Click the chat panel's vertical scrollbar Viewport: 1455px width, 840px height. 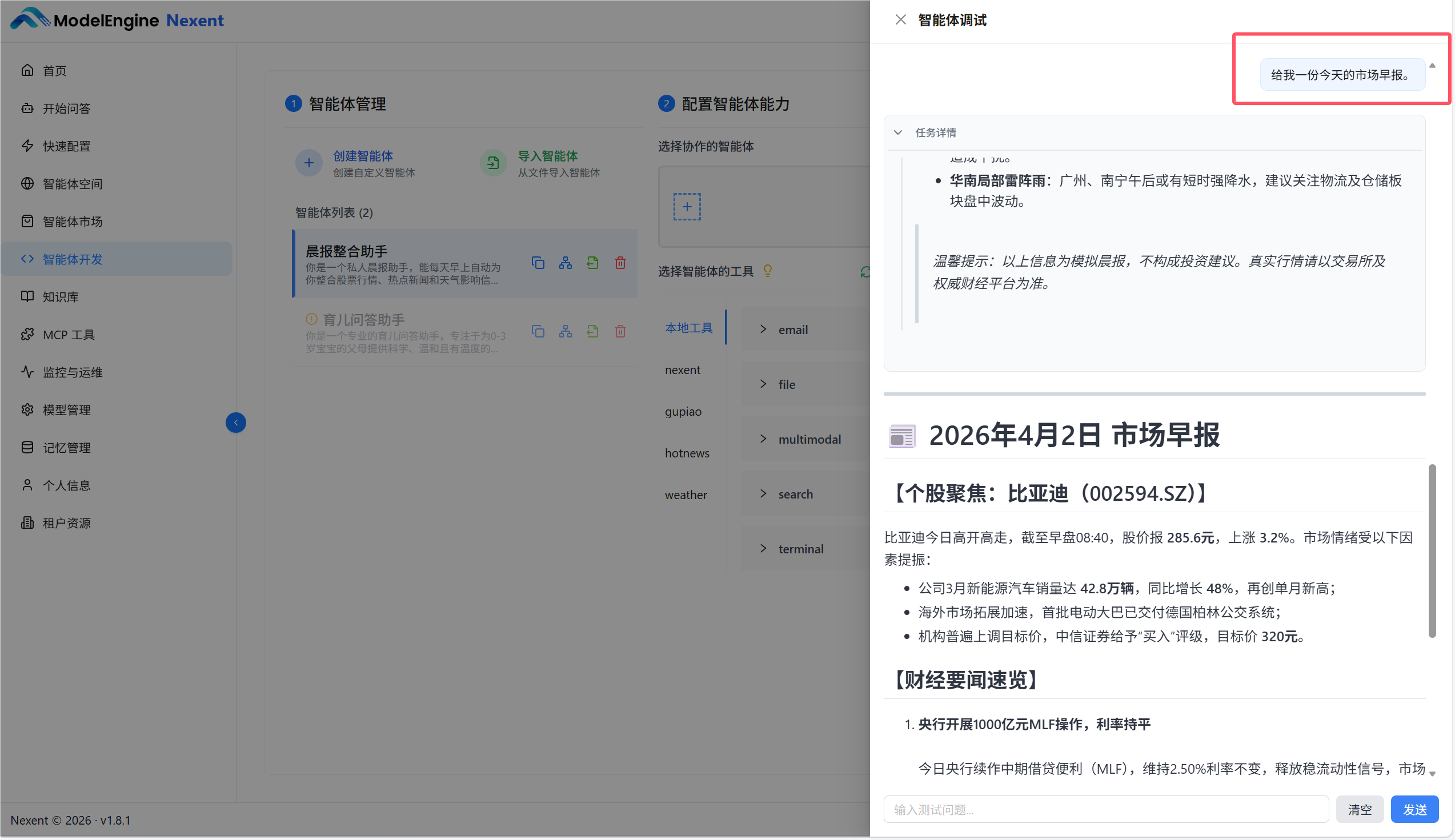1432,551
